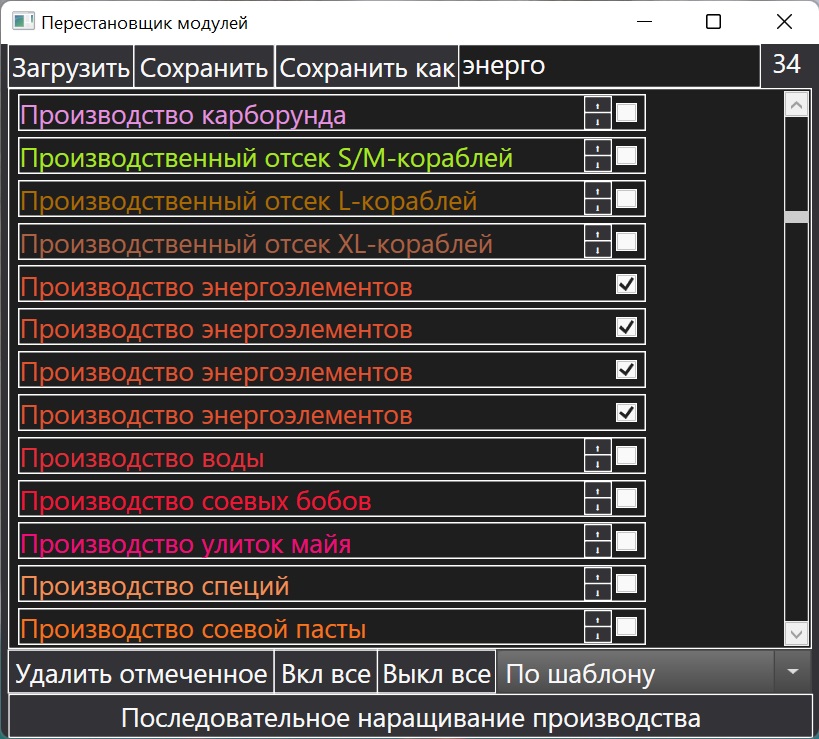
Task: Click the Загрузить button
Action: [71, 68]
